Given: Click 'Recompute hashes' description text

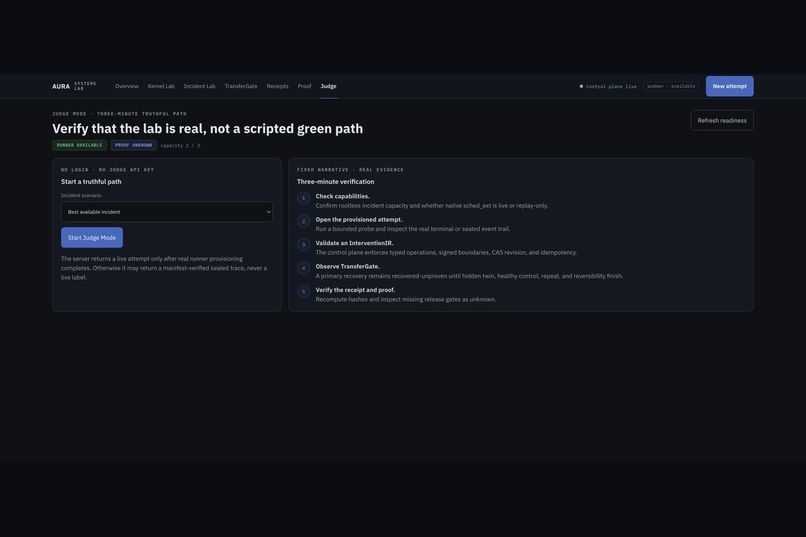Looking at the screenshot, I should click(x=406, y=299).
